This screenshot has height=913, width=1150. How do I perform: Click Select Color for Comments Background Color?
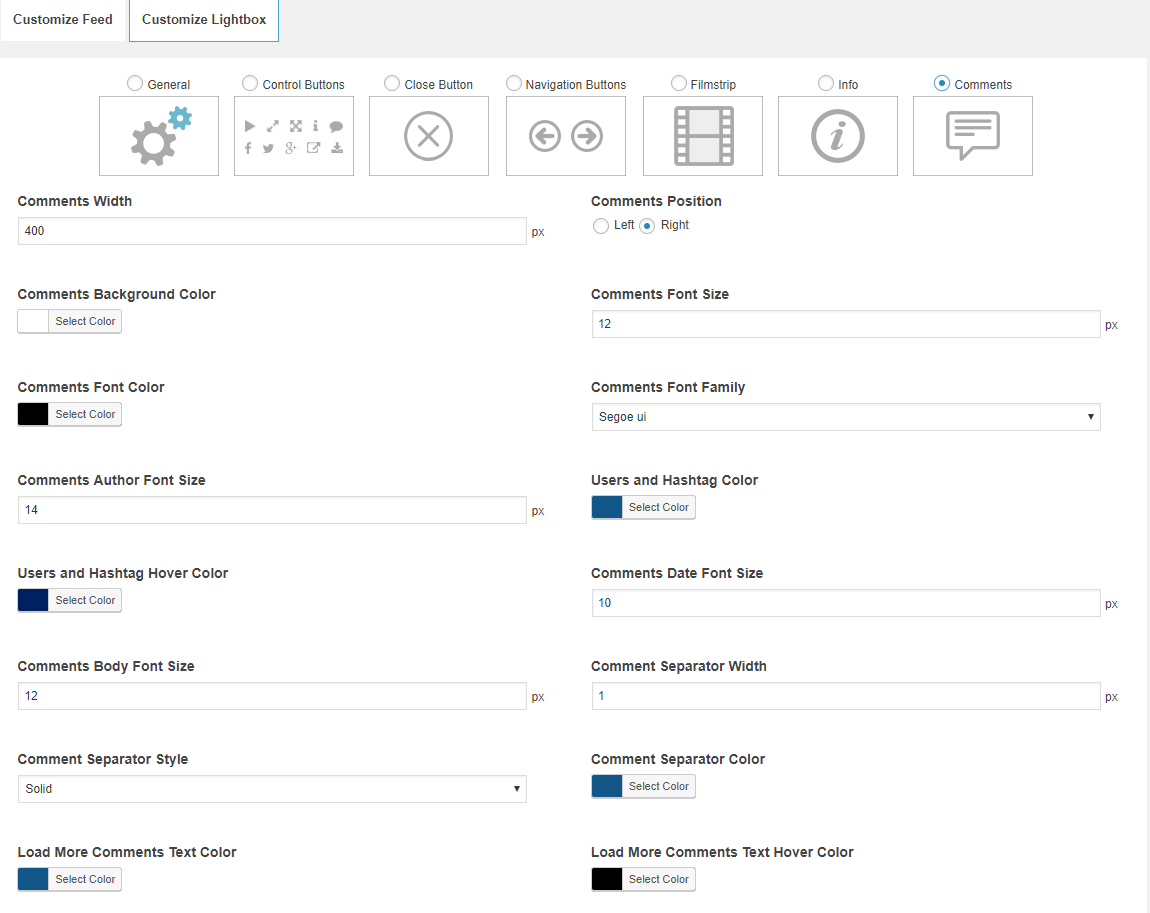pos(85,321)
